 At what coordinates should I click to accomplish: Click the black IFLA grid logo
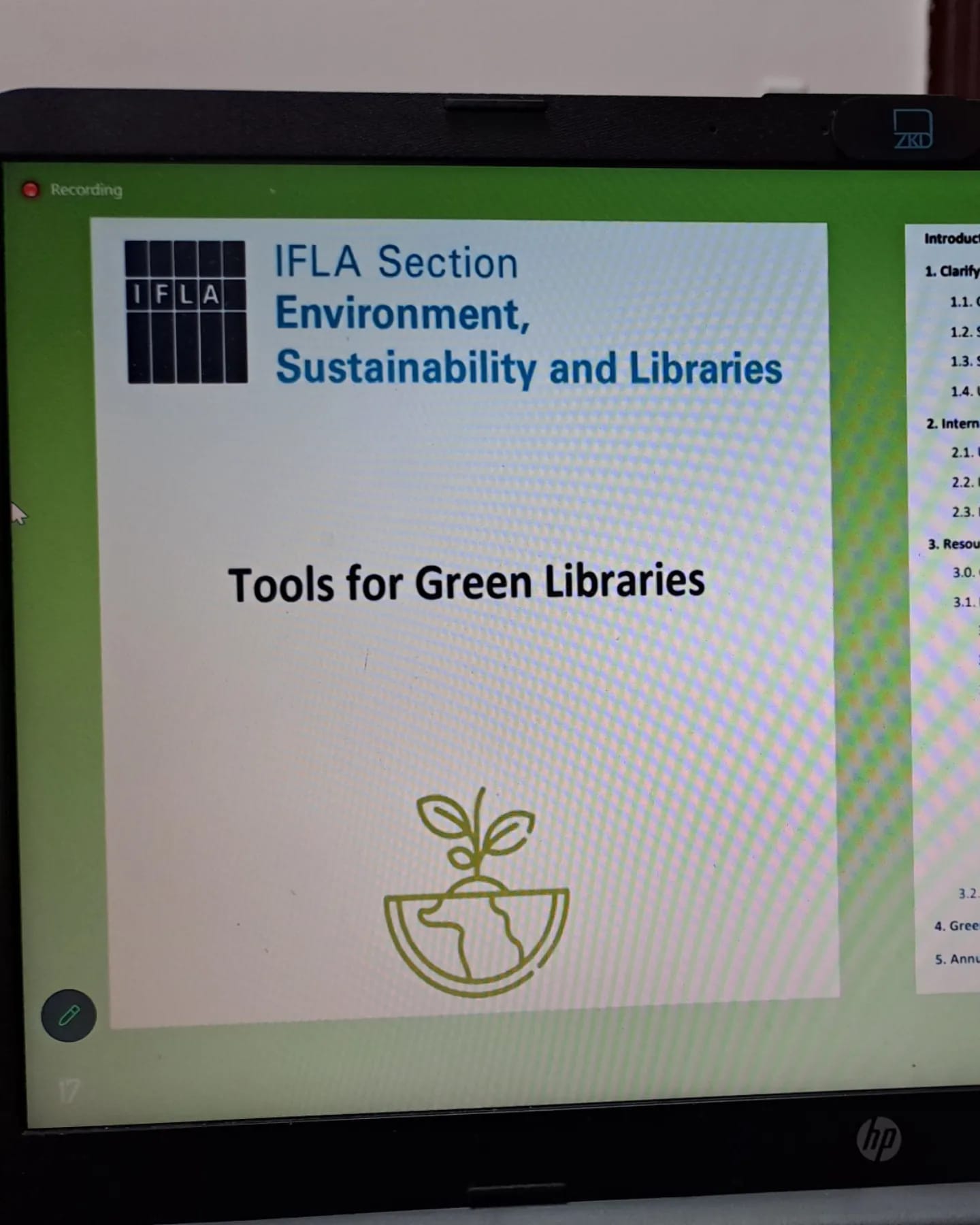tap(186, 312)
